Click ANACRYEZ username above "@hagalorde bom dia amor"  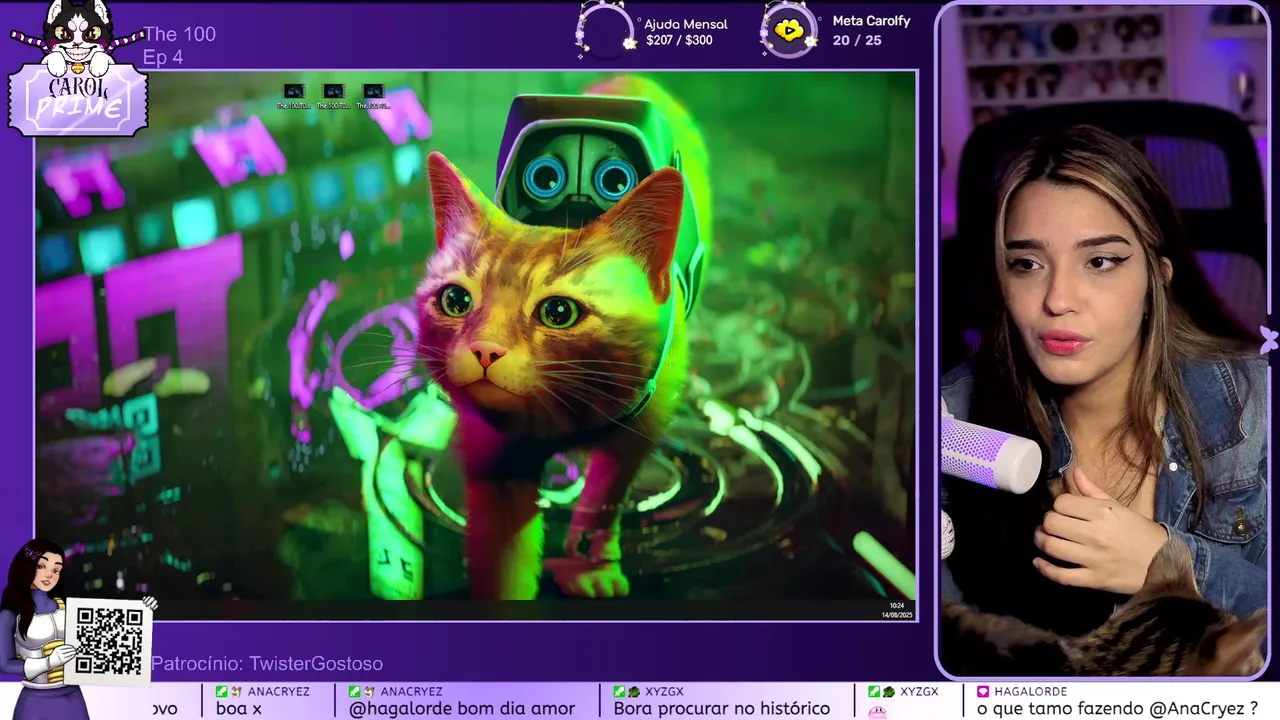[410, 691]
